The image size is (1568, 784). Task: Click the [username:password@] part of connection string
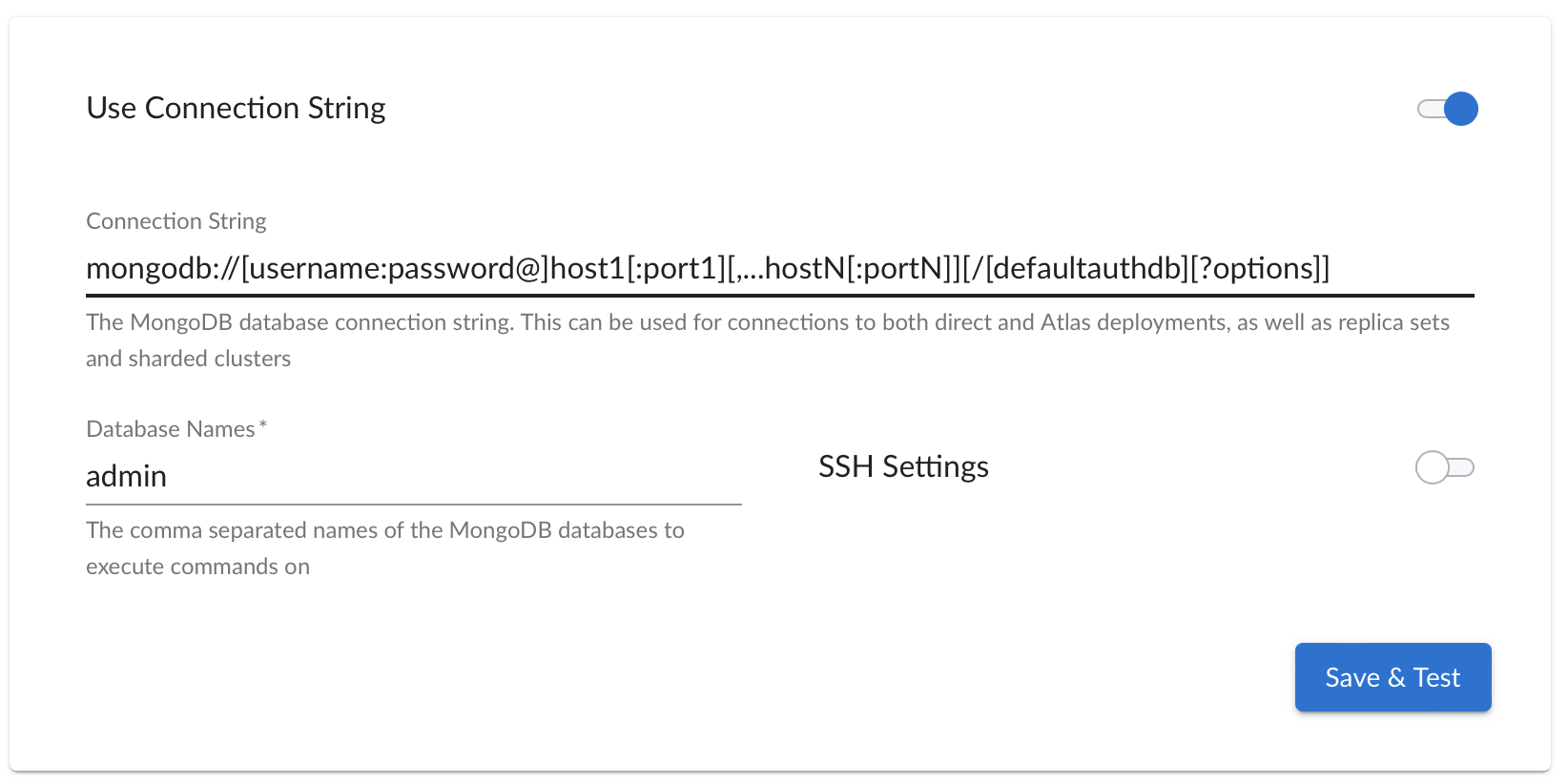pos(395,269)
